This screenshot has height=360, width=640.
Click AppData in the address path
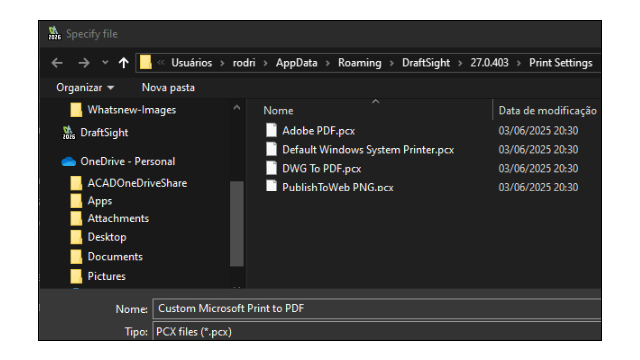296,63
